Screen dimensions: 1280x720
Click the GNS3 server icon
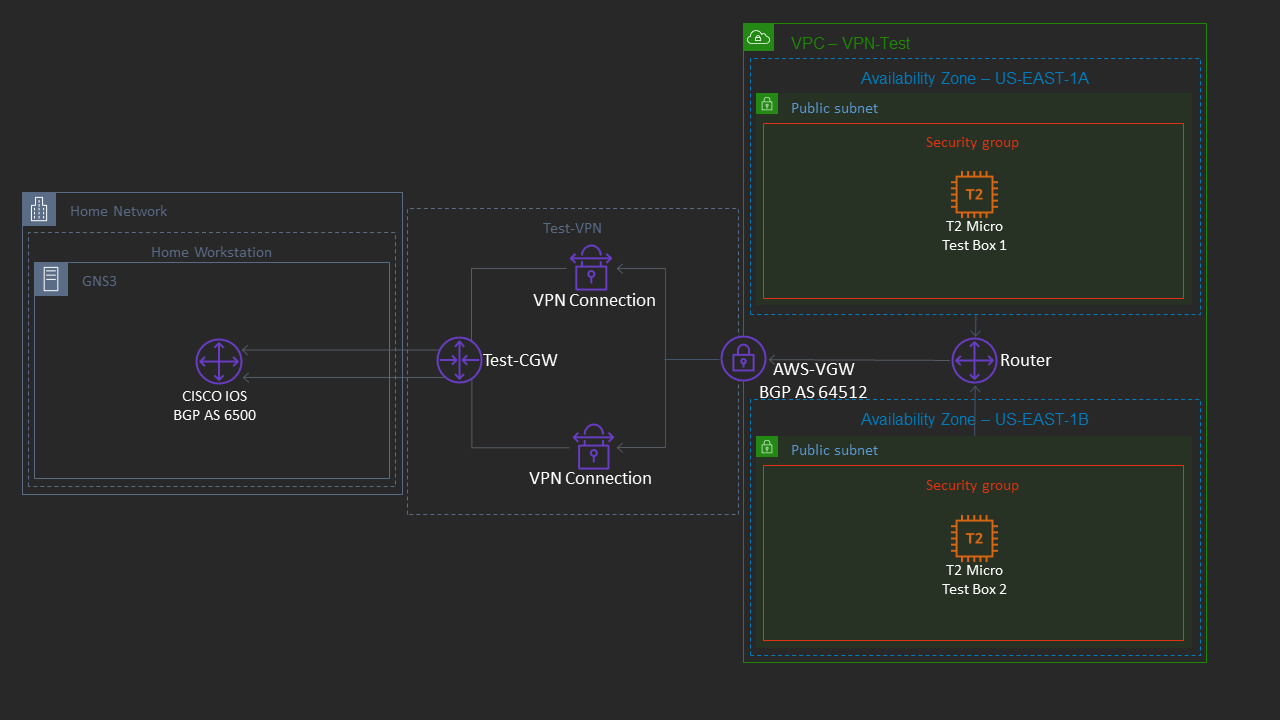click(50, 279)
